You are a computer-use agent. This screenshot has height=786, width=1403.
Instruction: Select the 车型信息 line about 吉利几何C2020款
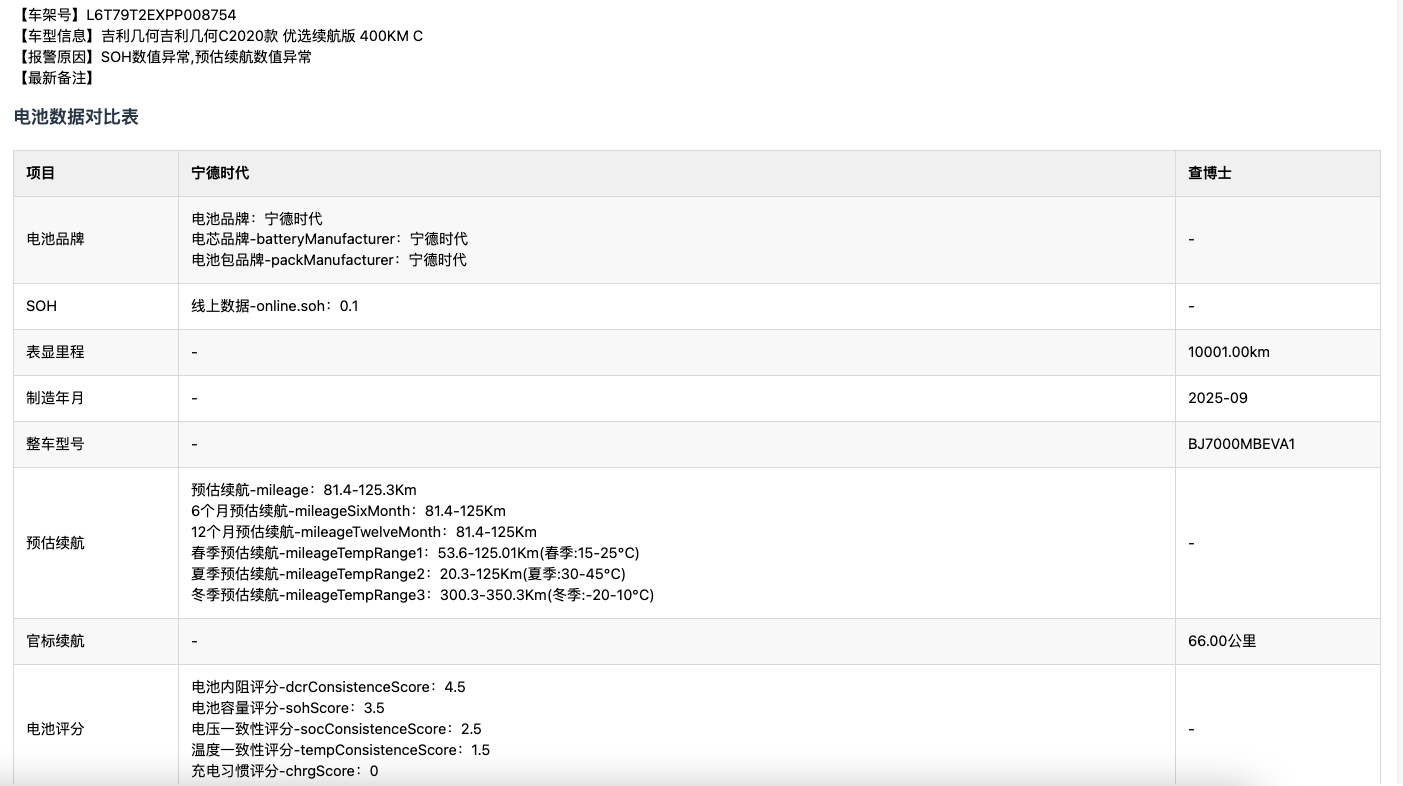pyautogui.click(x=219, y=36)
